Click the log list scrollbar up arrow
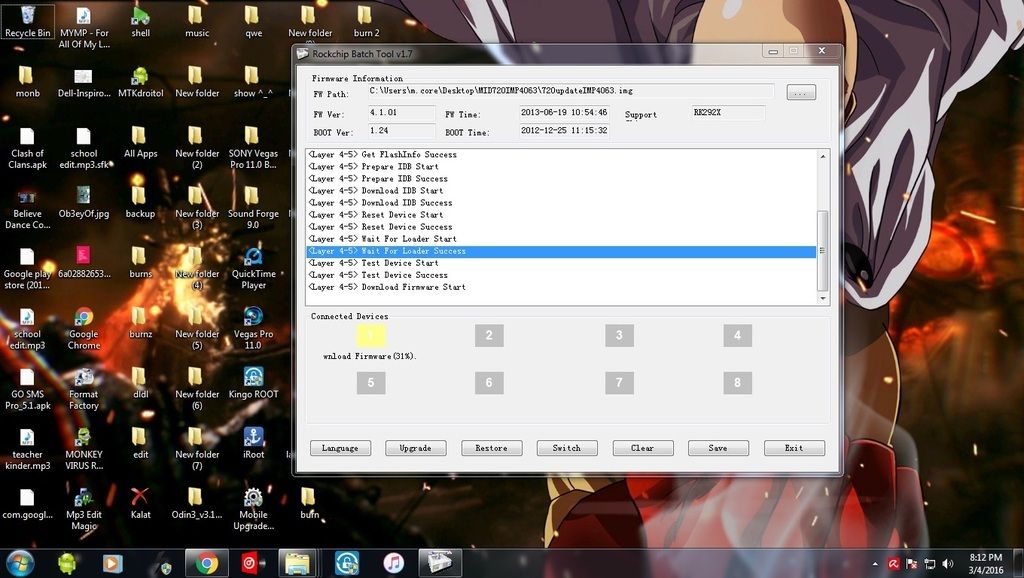The image size is (1024, 578). 823,157
